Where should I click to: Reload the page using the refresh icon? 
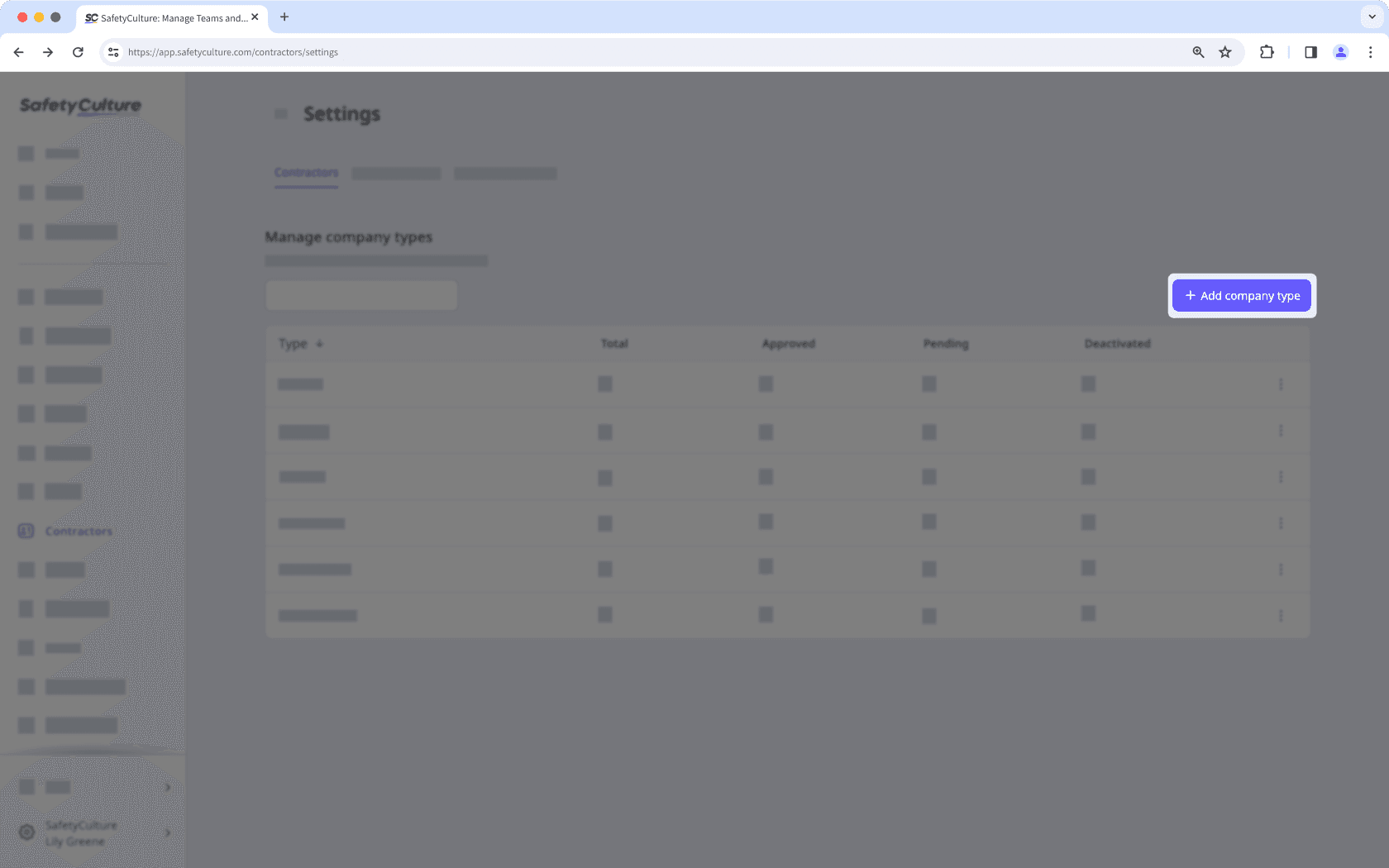(x=78, y=51)
